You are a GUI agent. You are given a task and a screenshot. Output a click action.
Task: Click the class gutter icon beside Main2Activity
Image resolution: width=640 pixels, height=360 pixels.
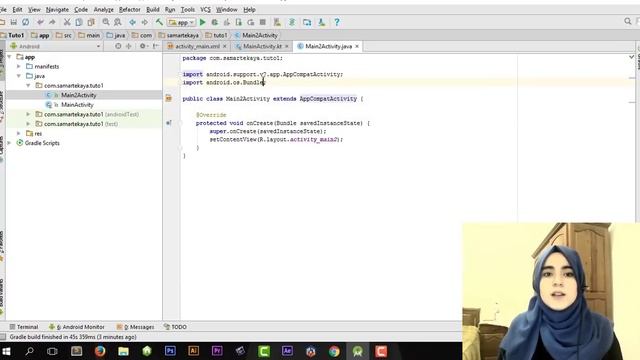[x=169, y=98]
